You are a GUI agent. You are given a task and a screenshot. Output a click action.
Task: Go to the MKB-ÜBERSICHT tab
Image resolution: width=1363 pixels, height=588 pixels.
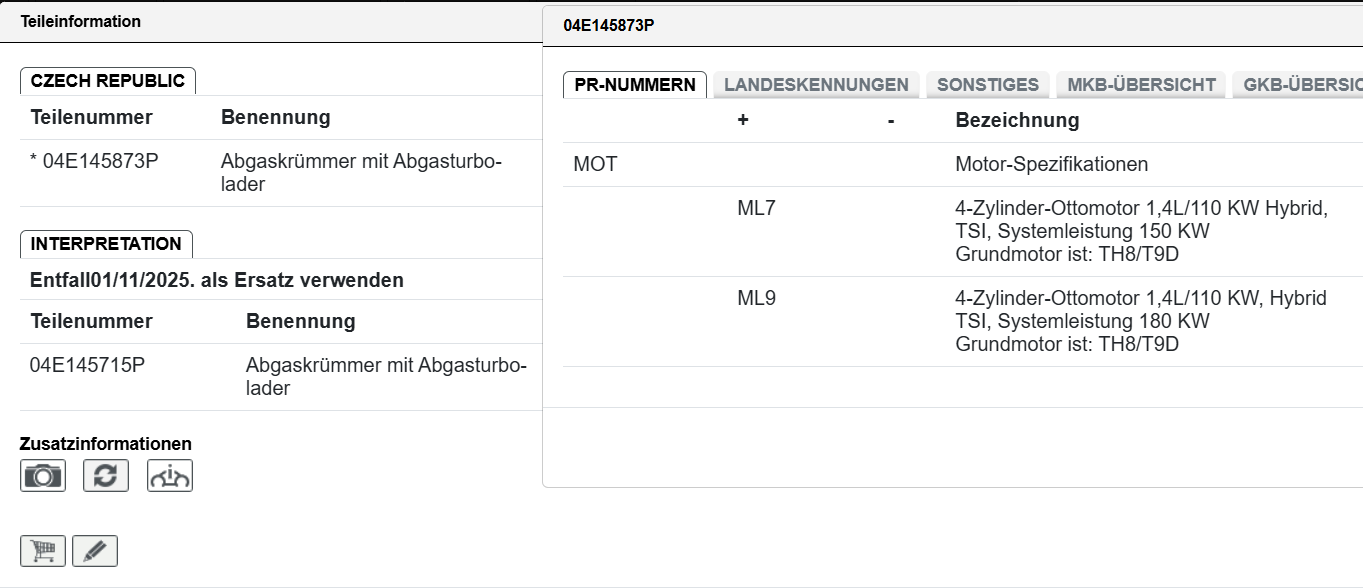click(x=1141, y=85)
